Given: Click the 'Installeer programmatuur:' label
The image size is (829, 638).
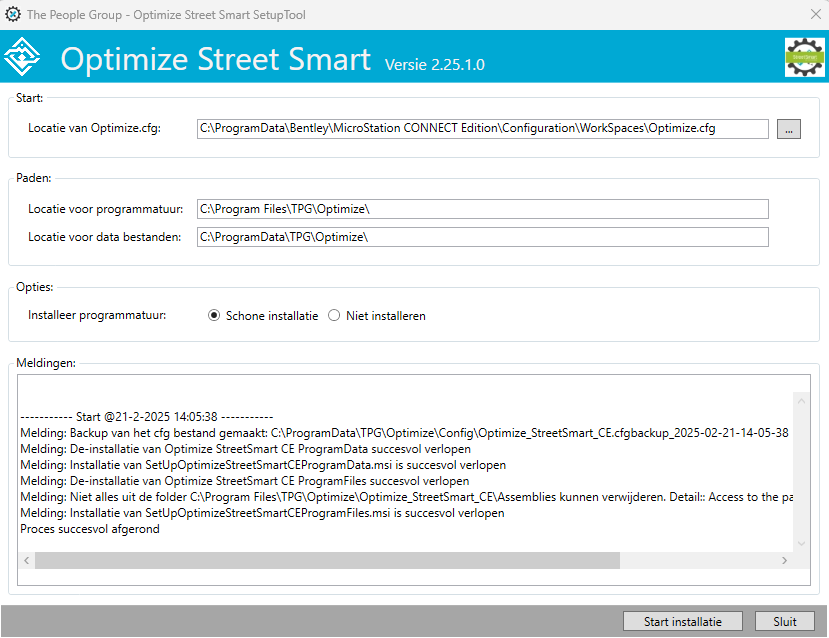Looking at the screenshot, I should pos(97,316).
